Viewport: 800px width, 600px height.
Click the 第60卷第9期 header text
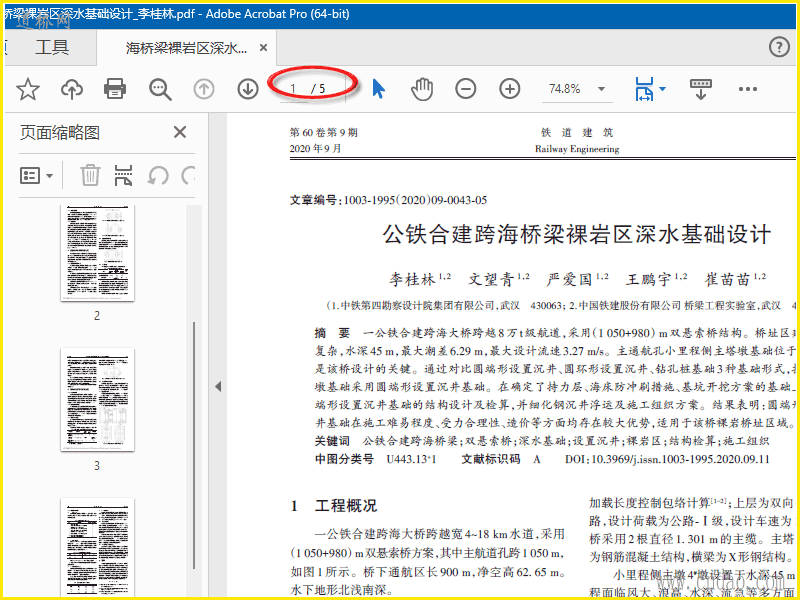pos(323,133)
